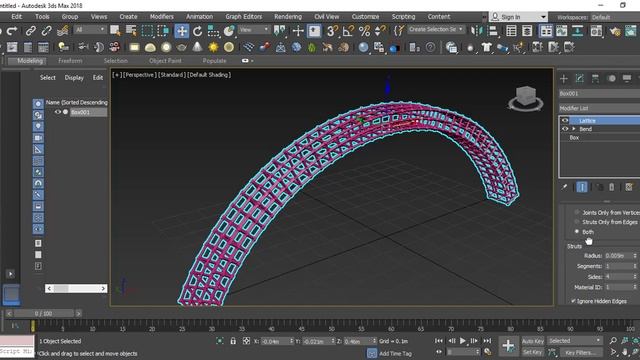Open the Animation menu
The height and width of the screenshot is (360, 640).
tap(200, 17)
